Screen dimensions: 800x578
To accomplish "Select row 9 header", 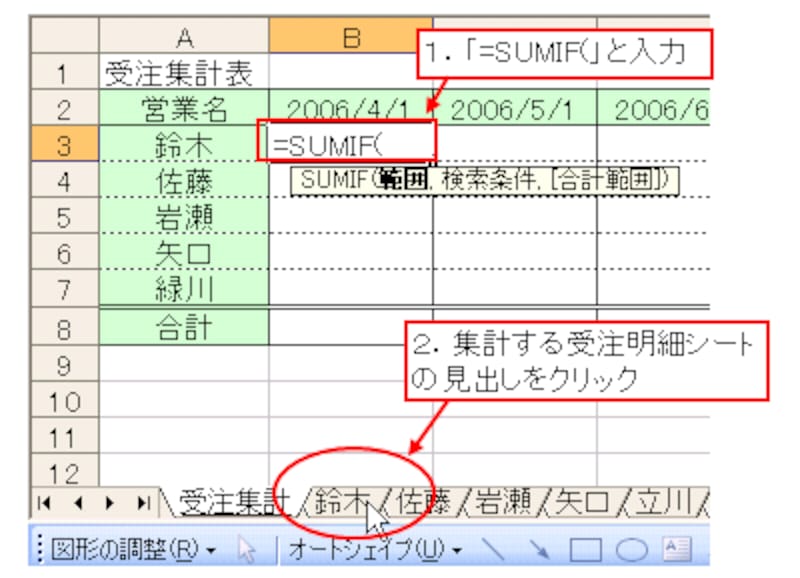I will click(64, 364).
